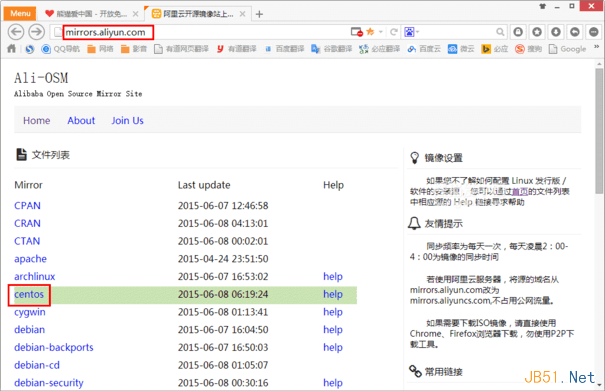Click the round star toolbar button
The width and height of the screenshot is (605, 391).
537,32
